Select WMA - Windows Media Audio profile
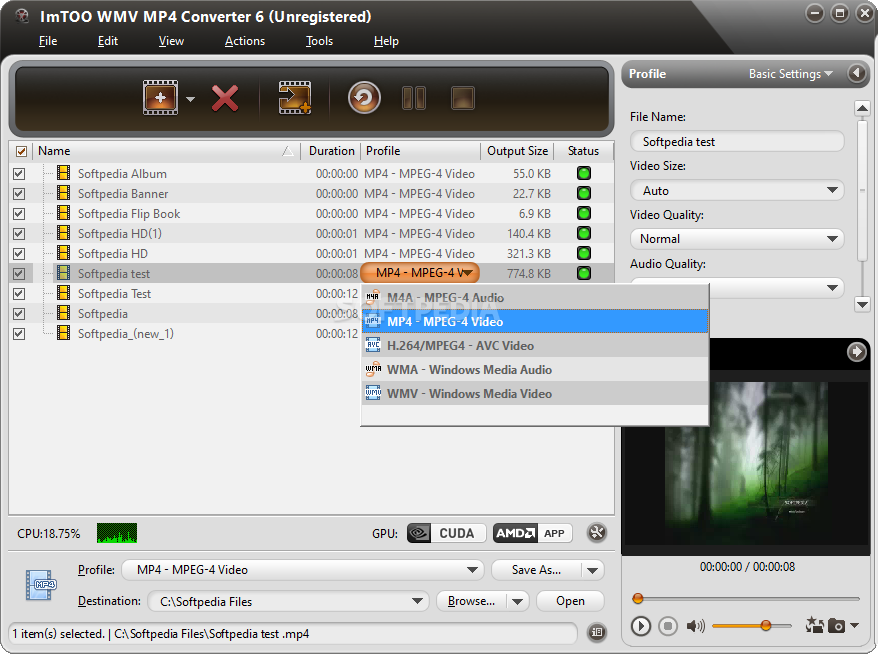This screenshot has width=878, height=654. pos(535,370)
